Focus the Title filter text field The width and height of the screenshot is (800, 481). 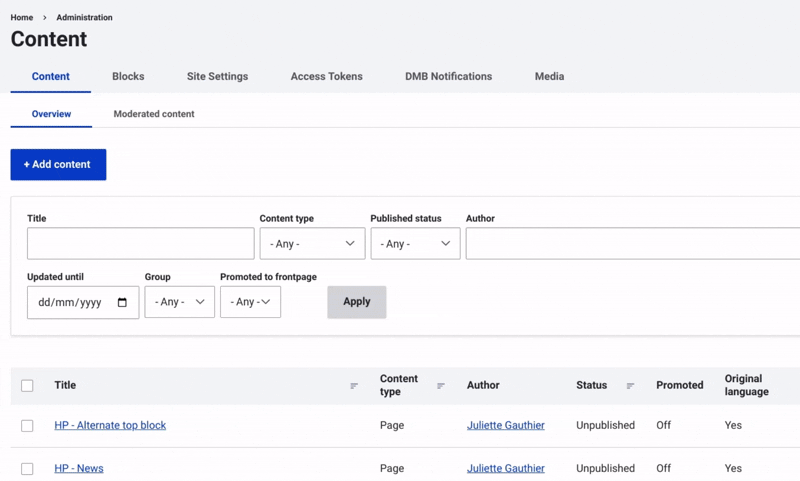pos(140,244)
